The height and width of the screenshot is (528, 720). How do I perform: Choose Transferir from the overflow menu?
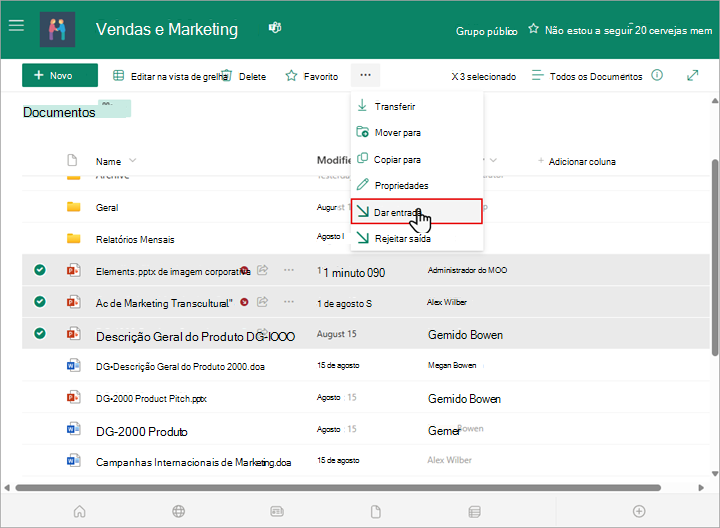(417, 106)
